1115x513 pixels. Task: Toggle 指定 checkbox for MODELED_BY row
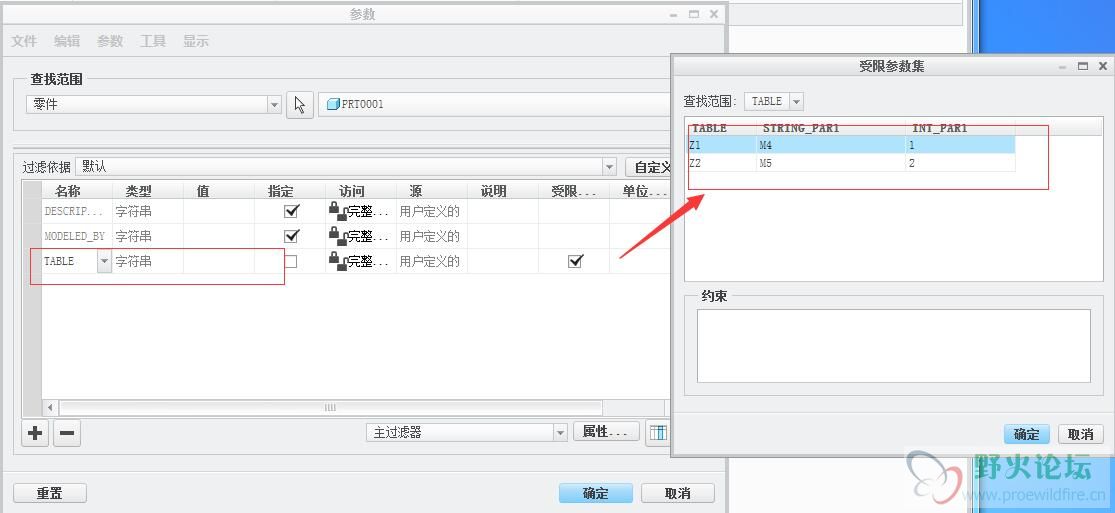291,236
